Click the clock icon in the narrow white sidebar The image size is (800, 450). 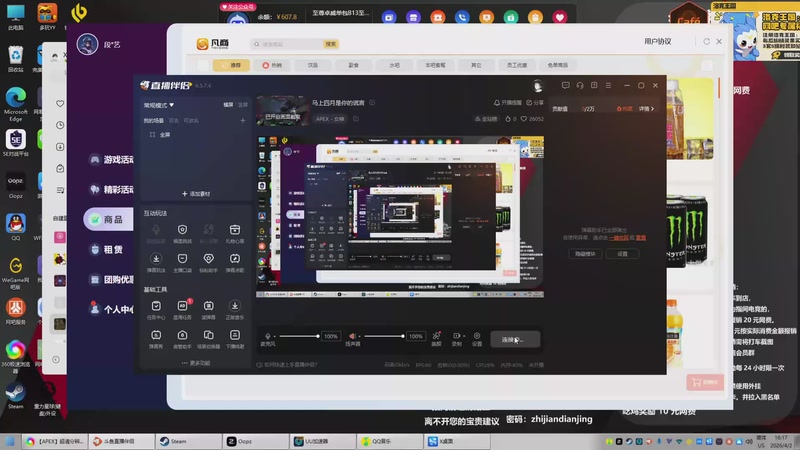pyautogui.click(x=60, y=125)
